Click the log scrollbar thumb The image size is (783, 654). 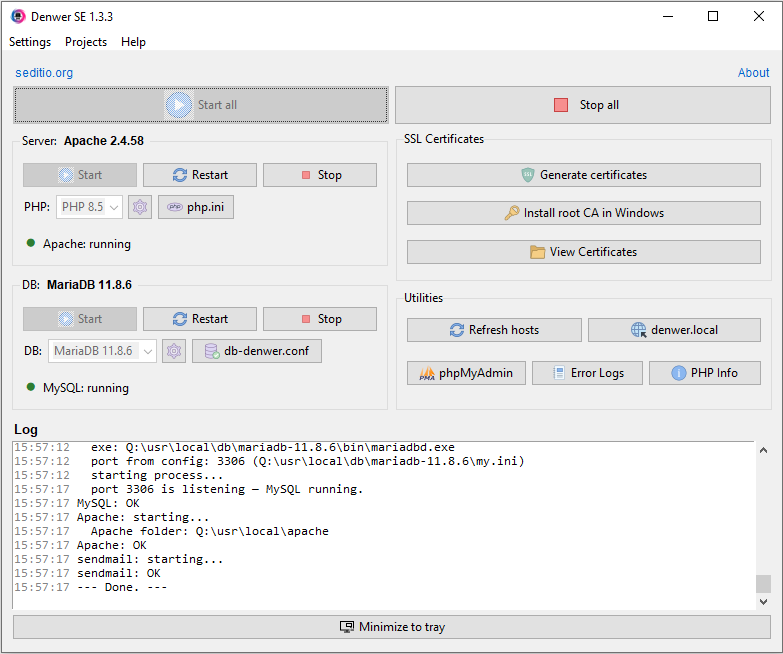(764, 584)
